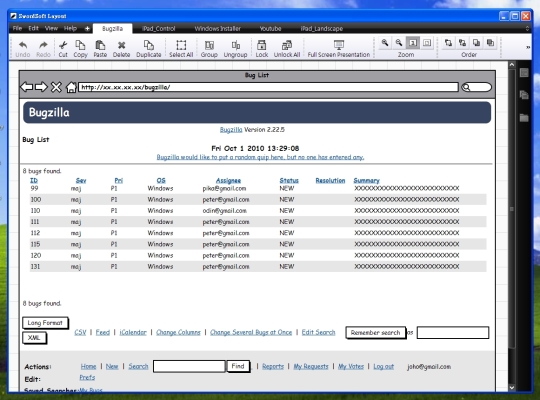This screenshot has width=540, height=400.
Task: Click the mockup browser search box
Action: 477,87
